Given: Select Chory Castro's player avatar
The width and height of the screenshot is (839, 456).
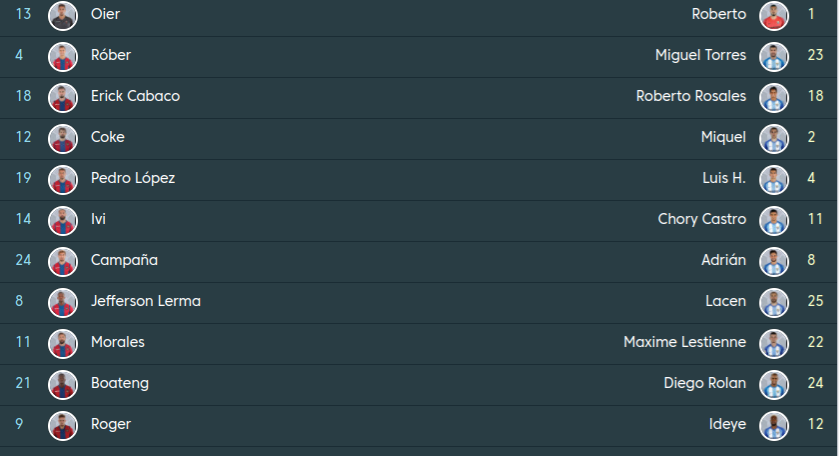Looking at the screenshot, I should [774, 220].
